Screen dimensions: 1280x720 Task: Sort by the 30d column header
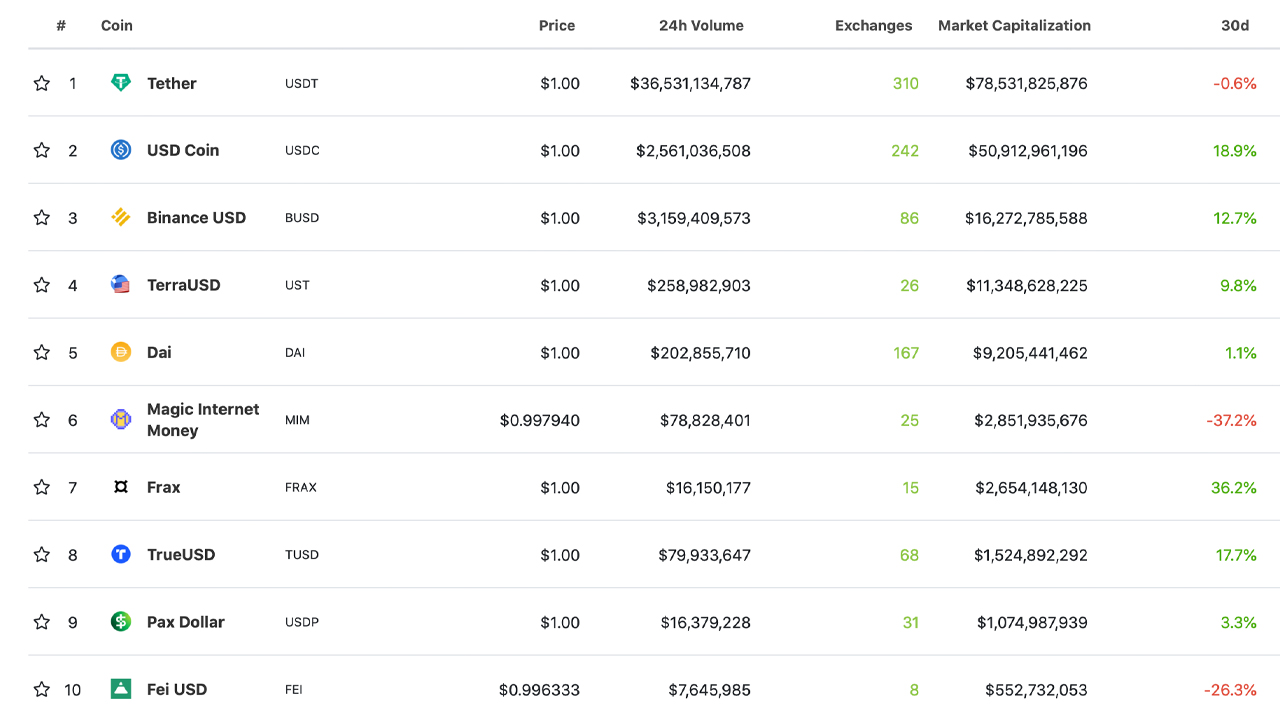click(1235, 26)
